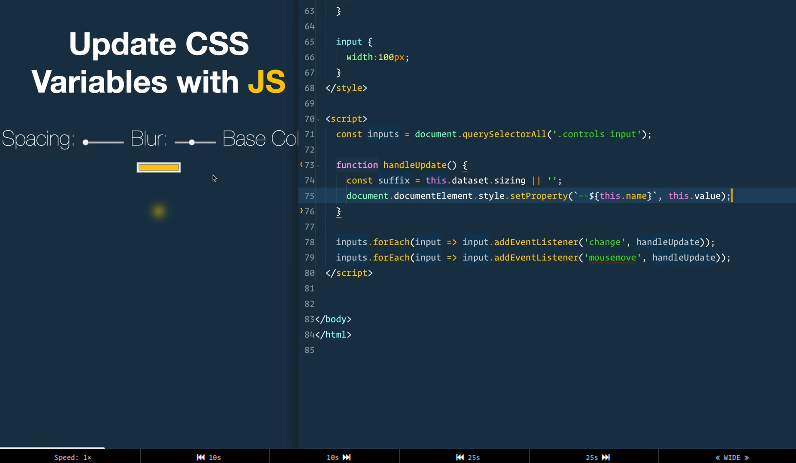Skip forward 10 seconds

pyautogui.click(x=338, y=457)
